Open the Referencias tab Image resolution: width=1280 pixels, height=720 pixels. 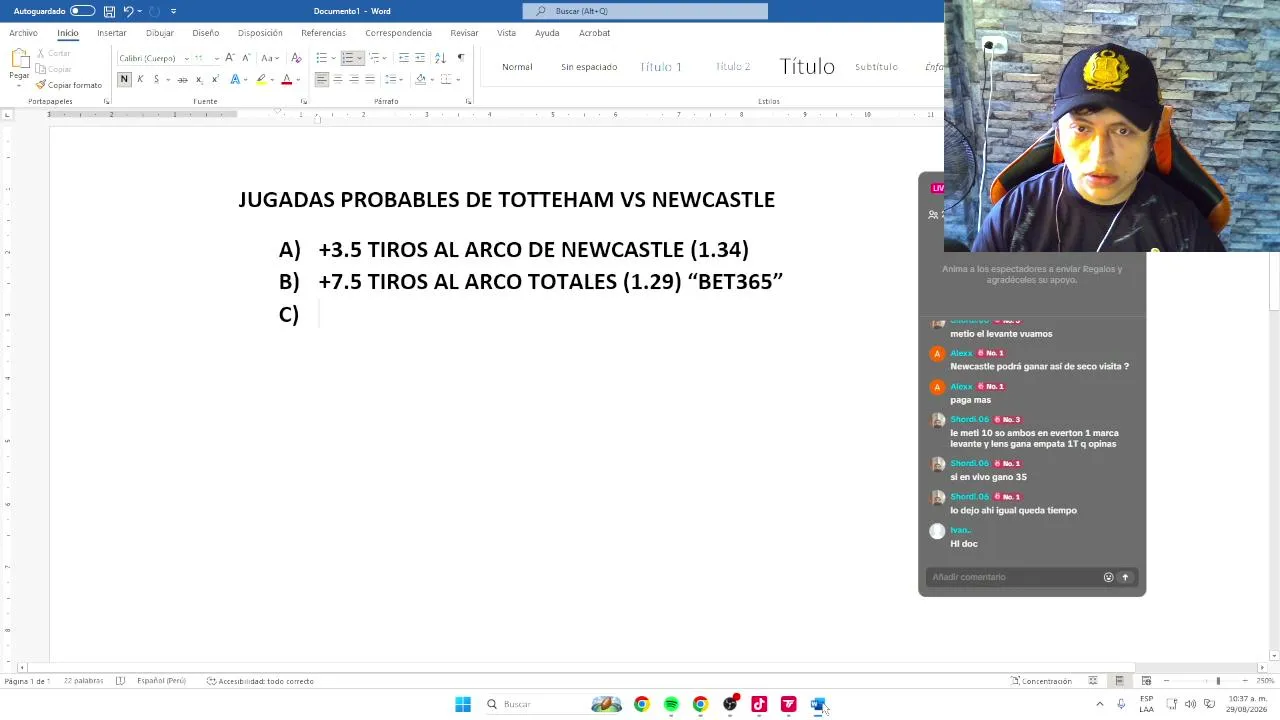323,33
